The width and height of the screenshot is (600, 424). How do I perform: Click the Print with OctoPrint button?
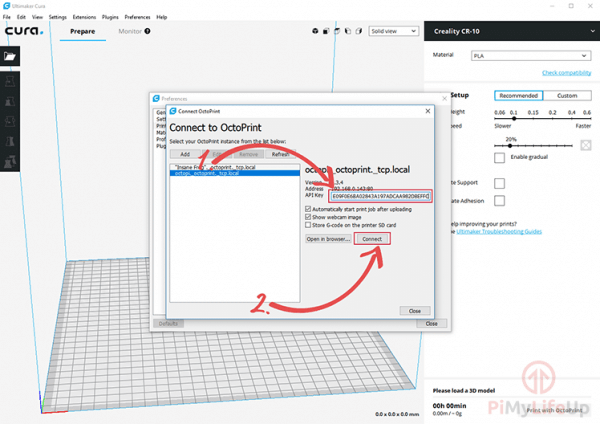pyautogui.click(x=554, y=410)
